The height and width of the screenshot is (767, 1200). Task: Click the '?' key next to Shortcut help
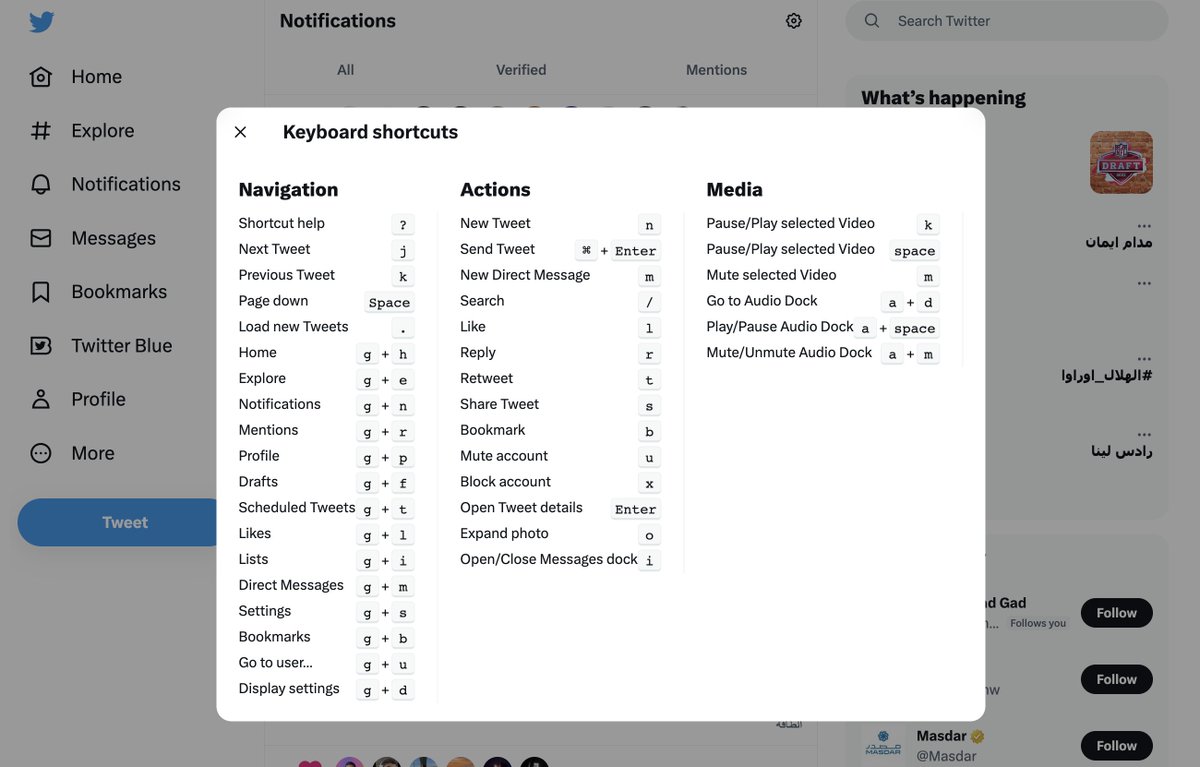[402, 225]
